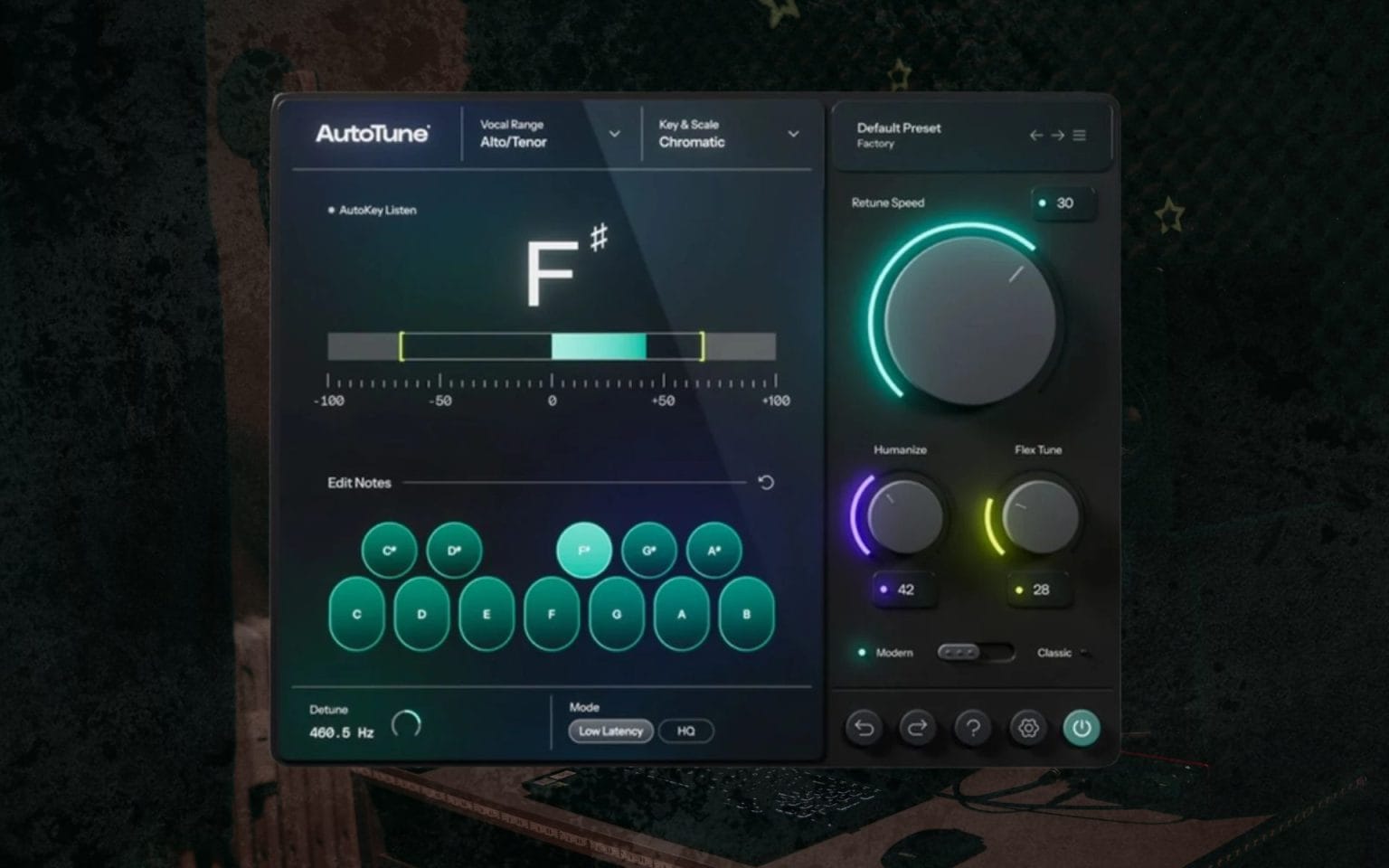The width and height of the screenshot is (1389, 868).
Task: Click the Flex Tune value 28
Action: pyautogui.click(x=1039, y=590)
